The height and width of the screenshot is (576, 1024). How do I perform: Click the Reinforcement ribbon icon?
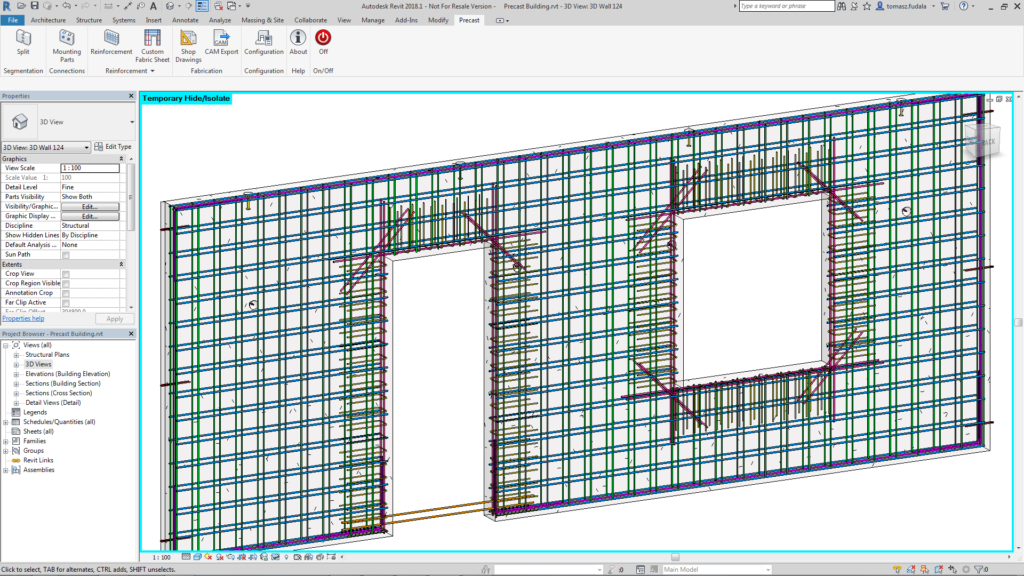(111, 42)
